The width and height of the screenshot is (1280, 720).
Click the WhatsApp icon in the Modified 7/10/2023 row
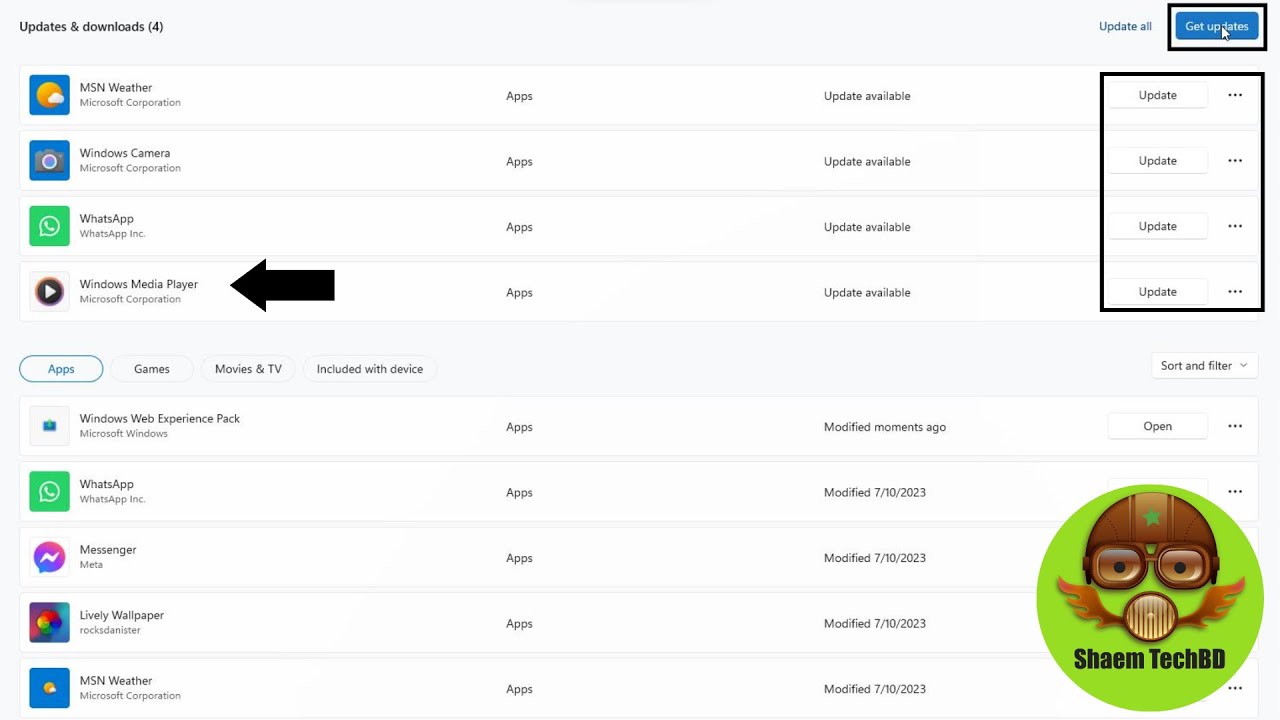click(49, 492)
